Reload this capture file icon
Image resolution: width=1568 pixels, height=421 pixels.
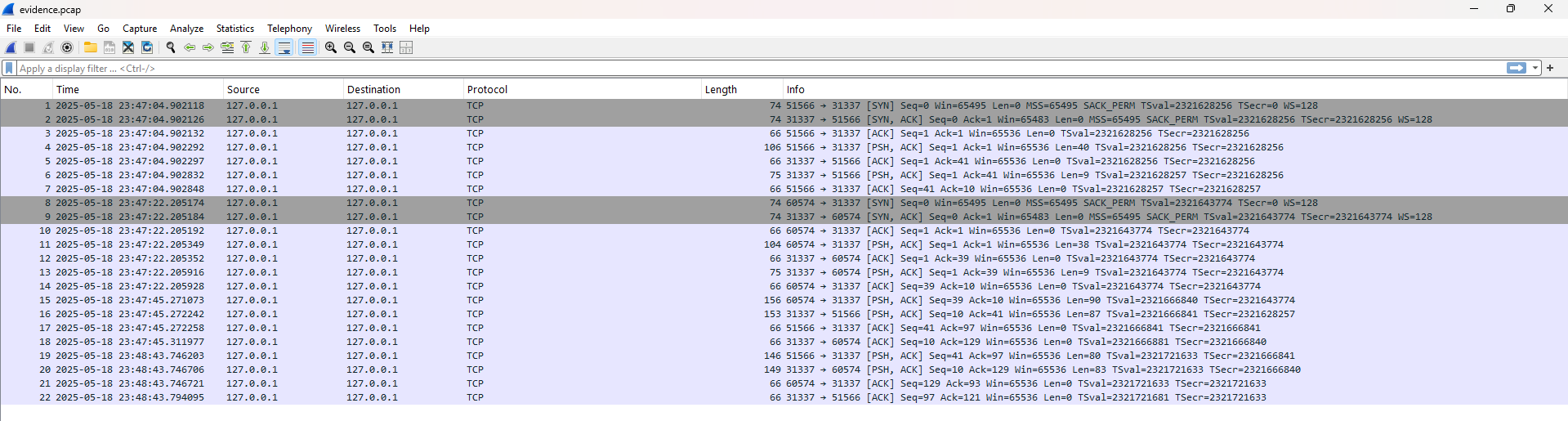pos(147,47)
